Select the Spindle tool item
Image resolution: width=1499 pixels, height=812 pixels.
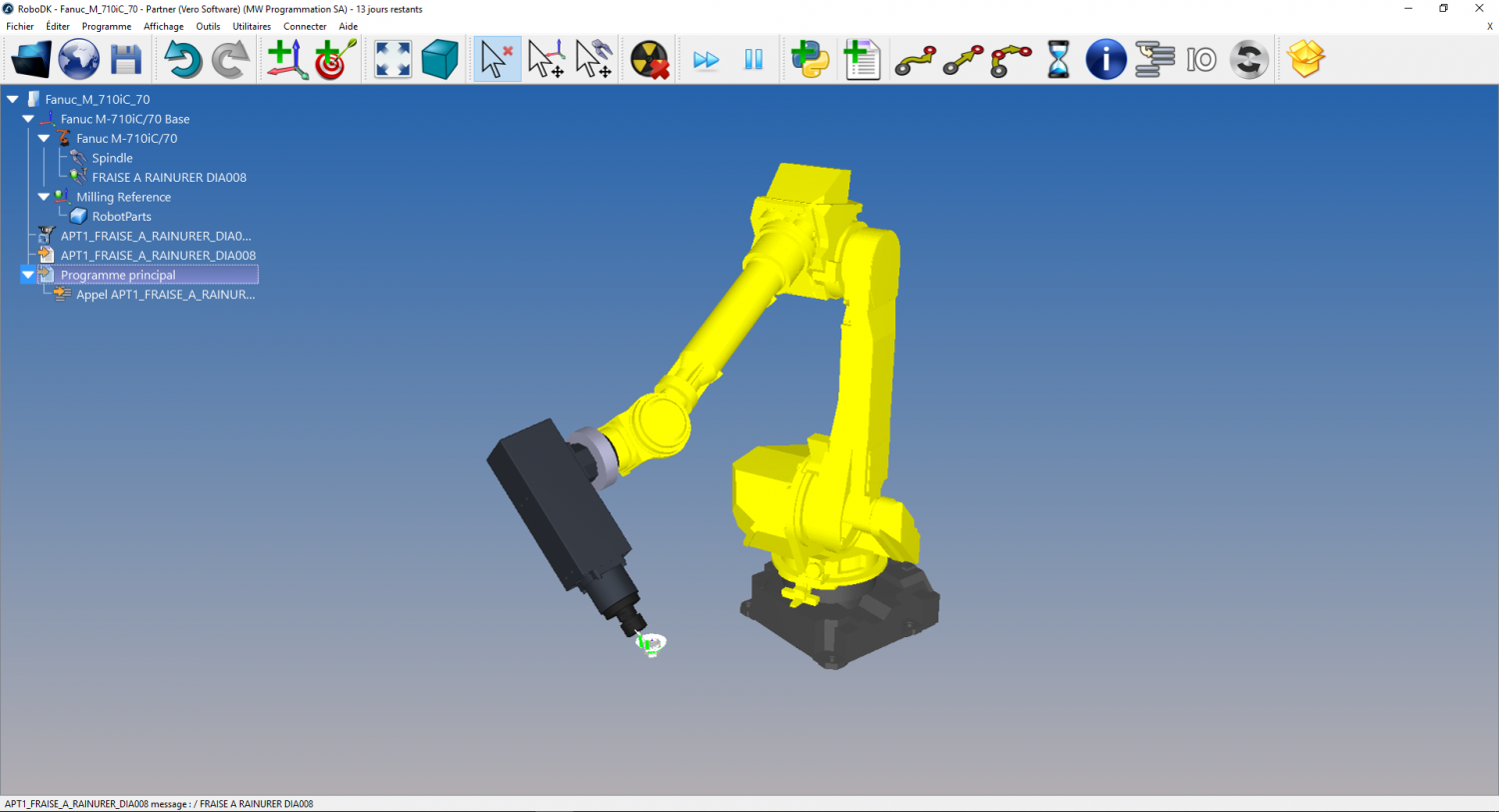coord(112,158)
